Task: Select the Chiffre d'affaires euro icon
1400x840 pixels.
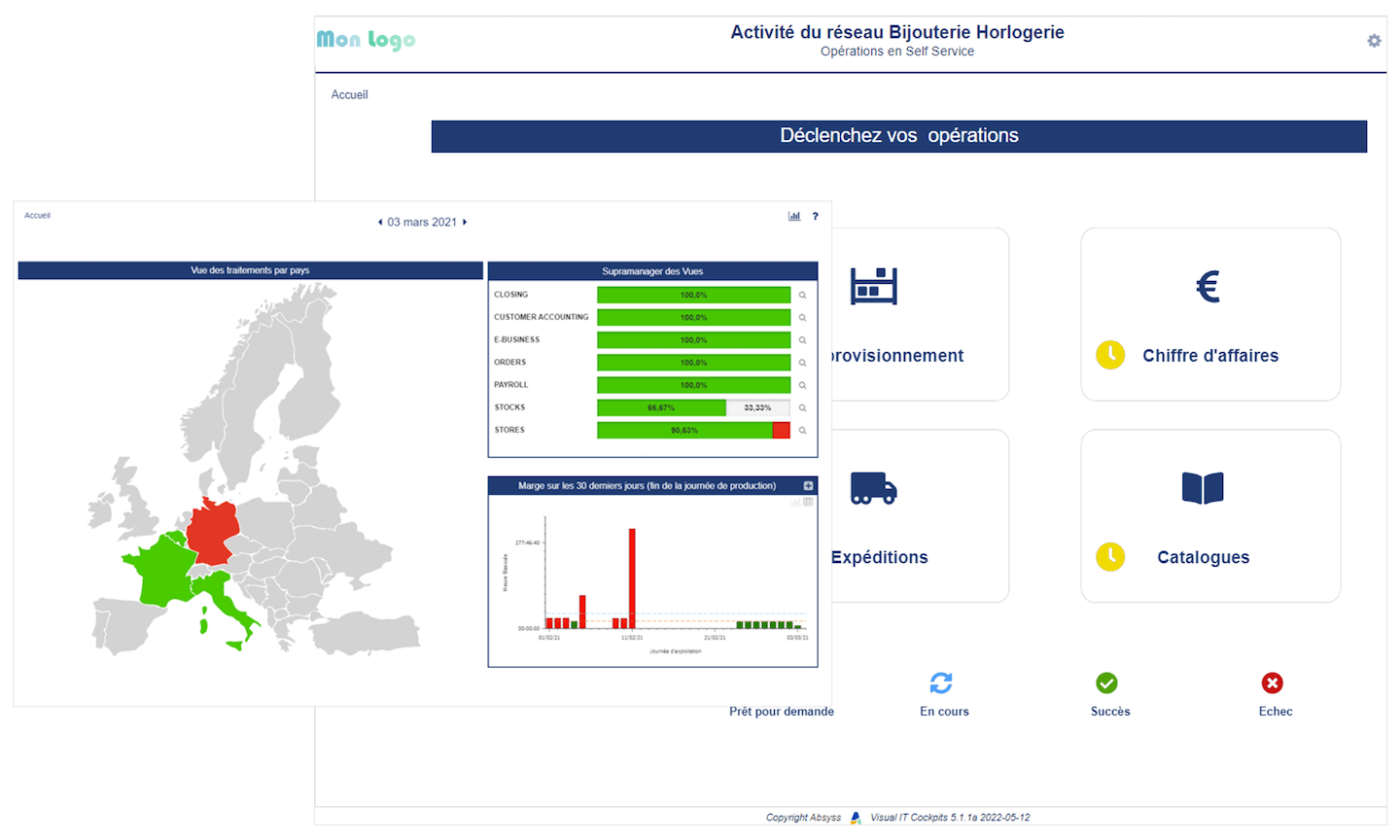Action: (x=1206, y=285)
